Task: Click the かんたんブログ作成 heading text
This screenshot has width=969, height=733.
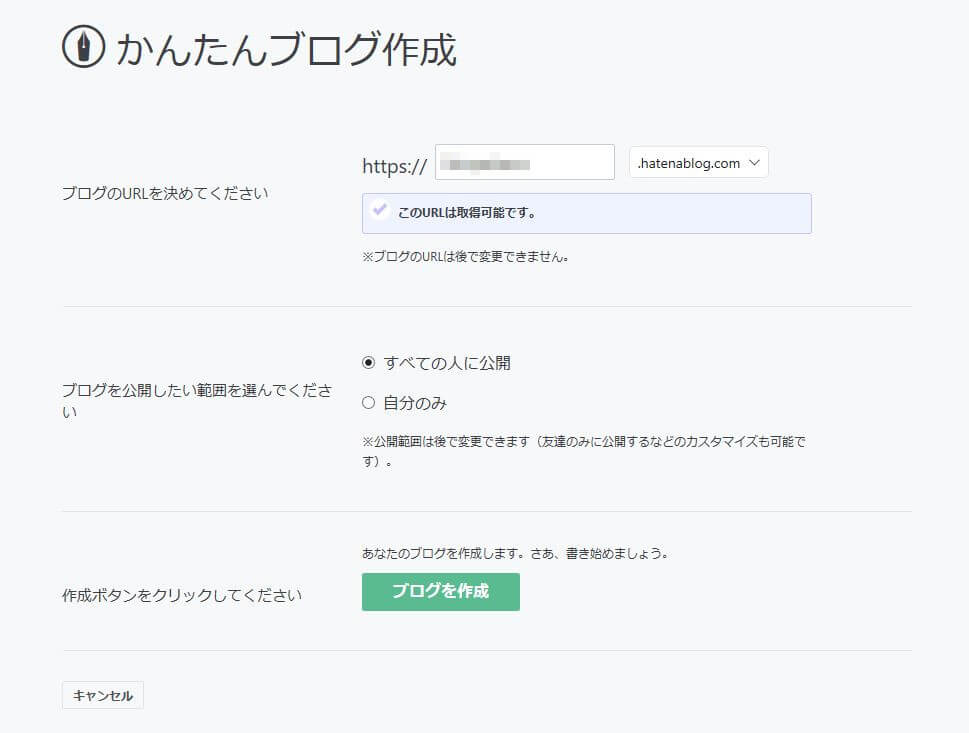Action: (x=286, y=49)
